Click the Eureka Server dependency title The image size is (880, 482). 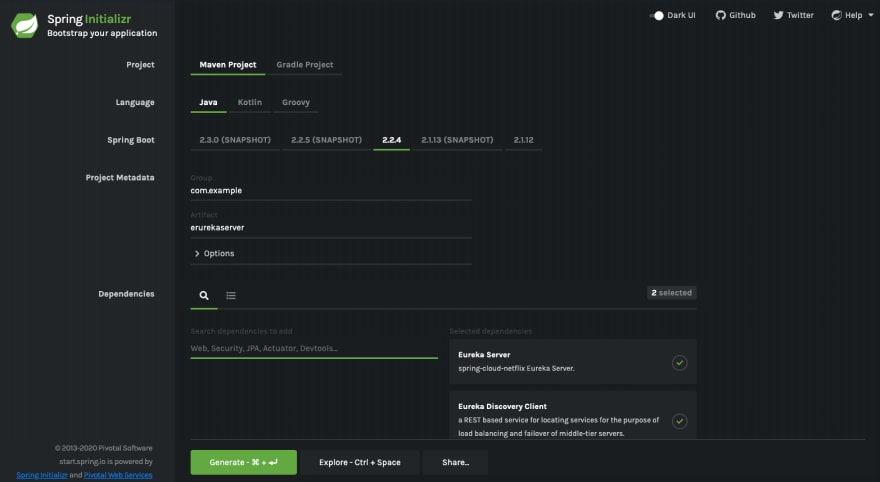point(484,355)
